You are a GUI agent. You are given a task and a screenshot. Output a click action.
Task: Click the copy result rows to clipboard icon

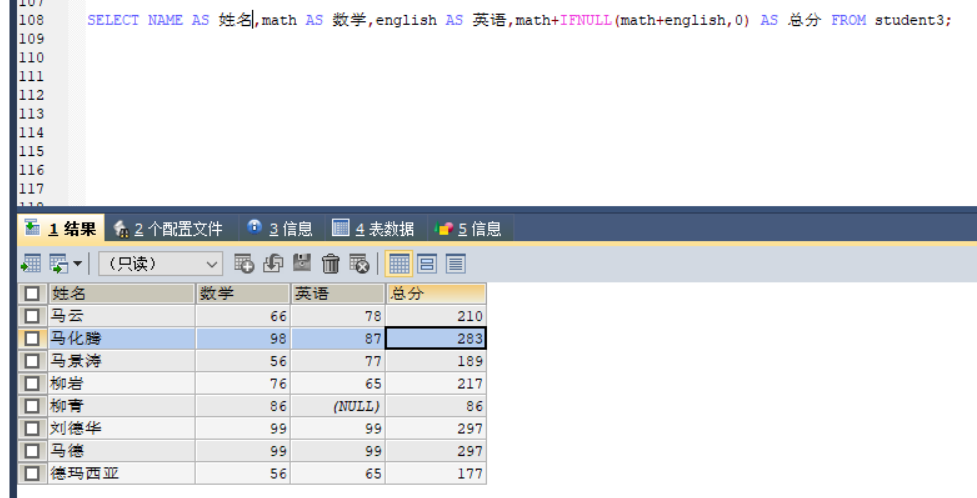(x=59, y=264)
